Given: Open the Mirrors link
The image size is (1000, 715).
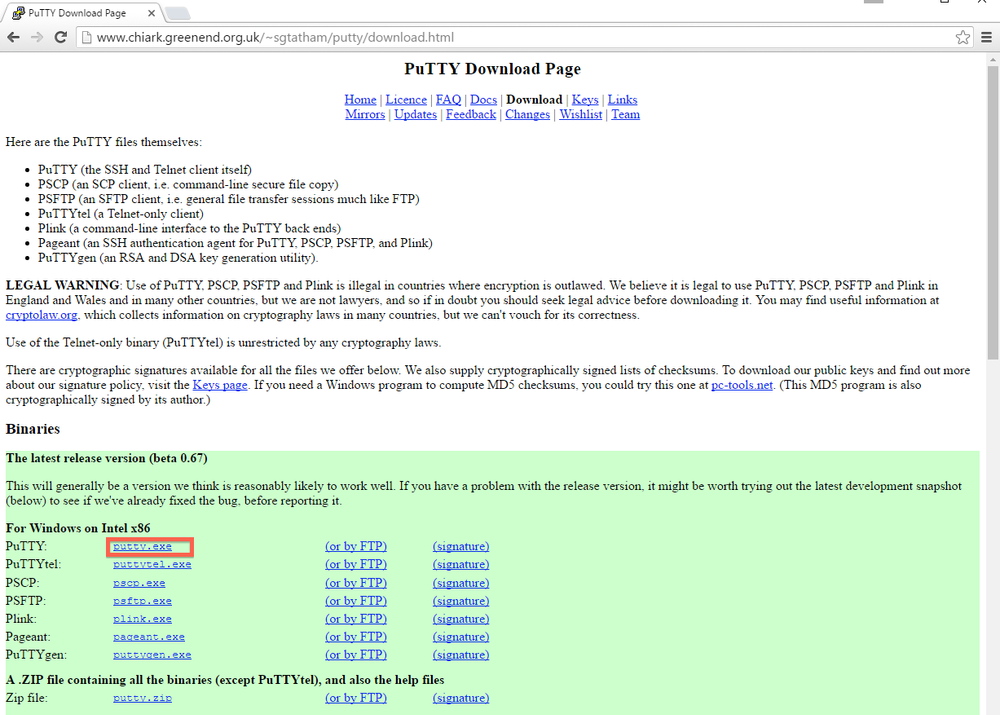Looking at the screenshot, I should [365, 114].
